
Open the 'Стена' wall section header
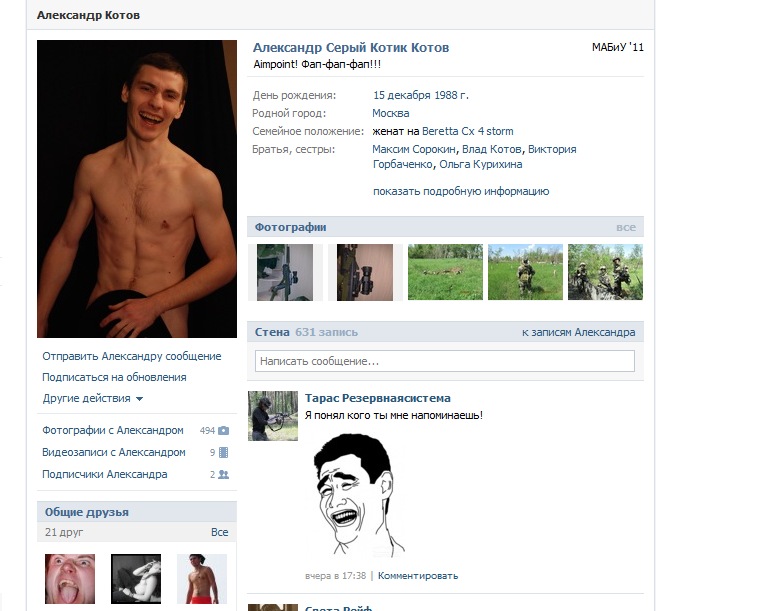(x=272, y=332)
